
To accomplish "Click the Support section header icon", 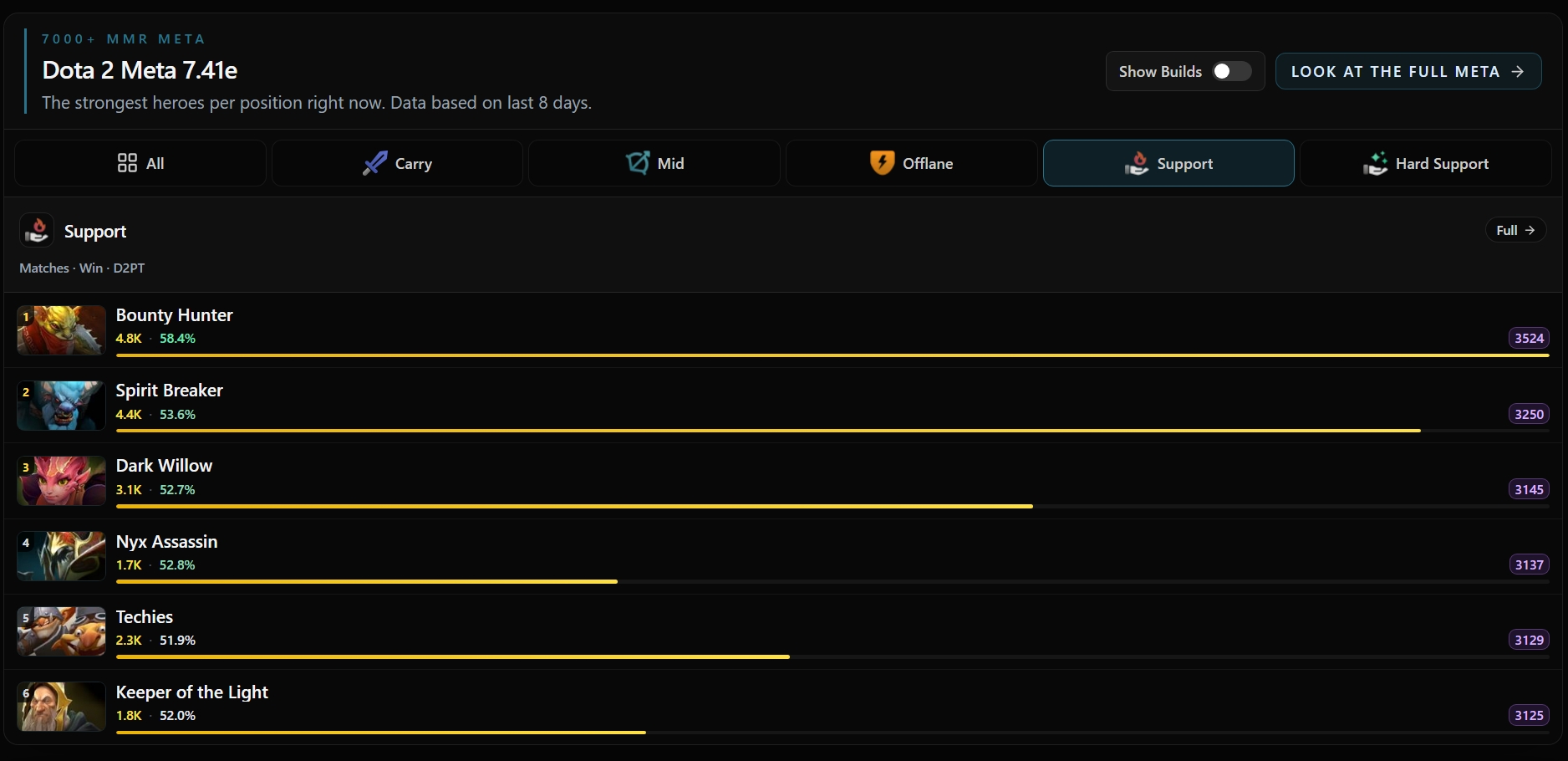I will (37, 230).
